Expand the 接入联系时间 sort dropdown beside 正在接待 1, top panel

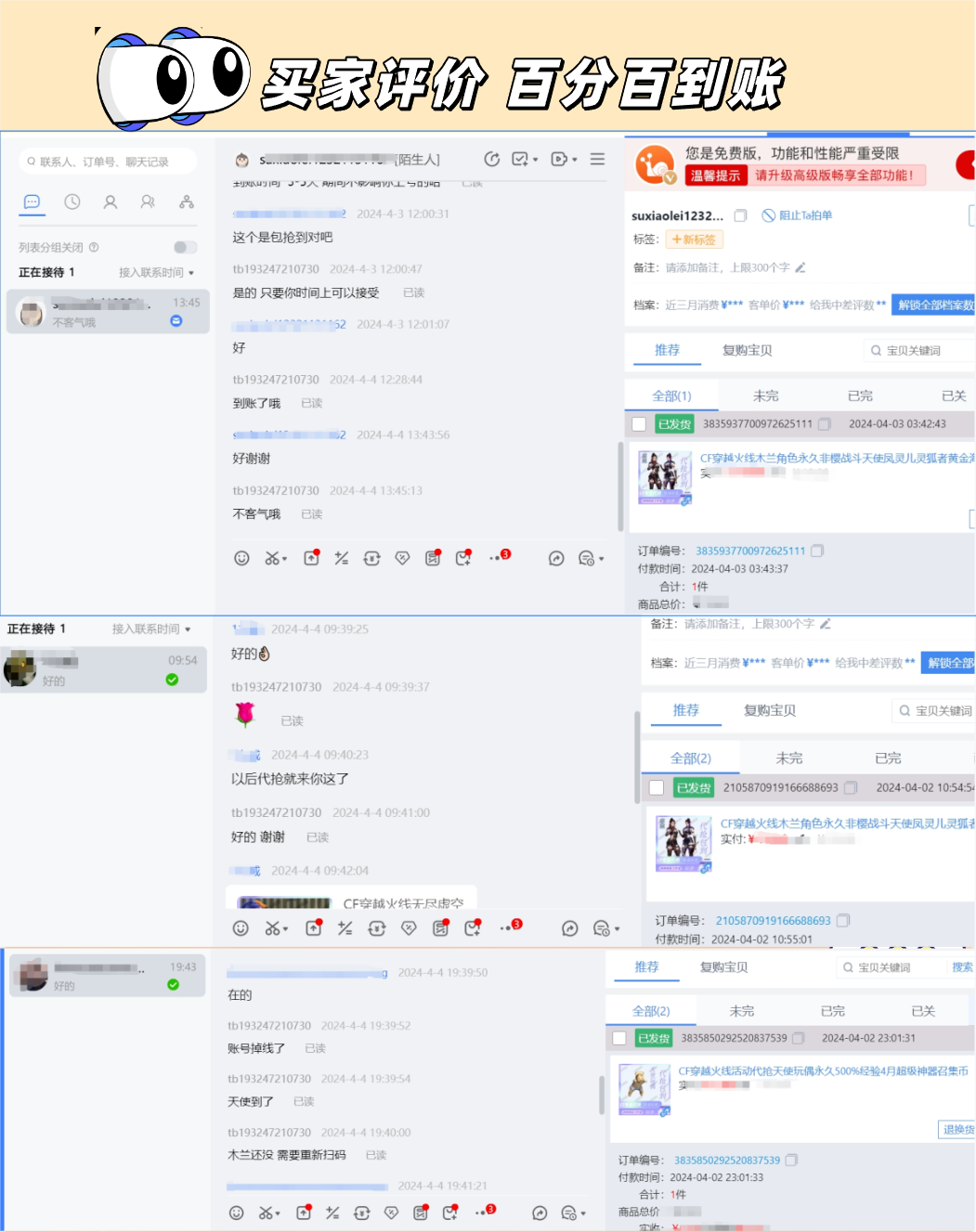(156, 272)
